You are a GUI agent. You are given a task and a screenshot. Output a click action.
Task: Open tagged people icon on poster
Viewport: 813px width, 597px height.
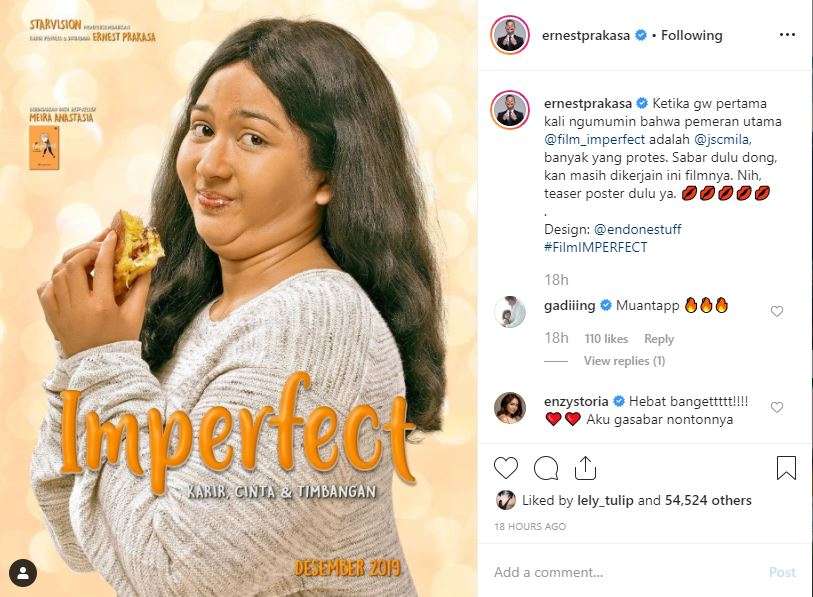[23, 573]
